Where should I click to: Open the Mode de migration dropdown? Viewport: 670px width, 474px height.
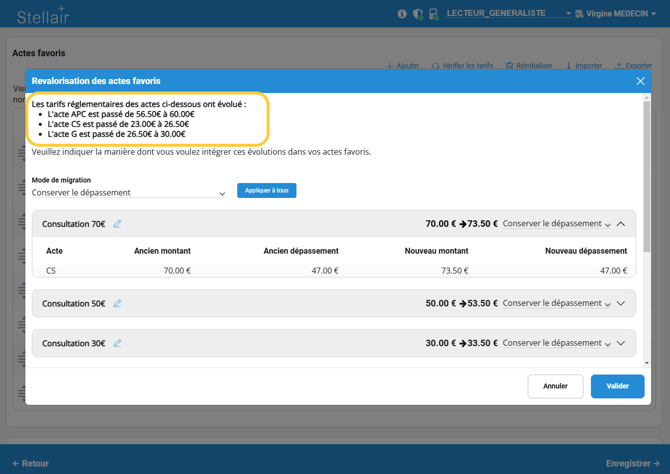click(128, 193)
